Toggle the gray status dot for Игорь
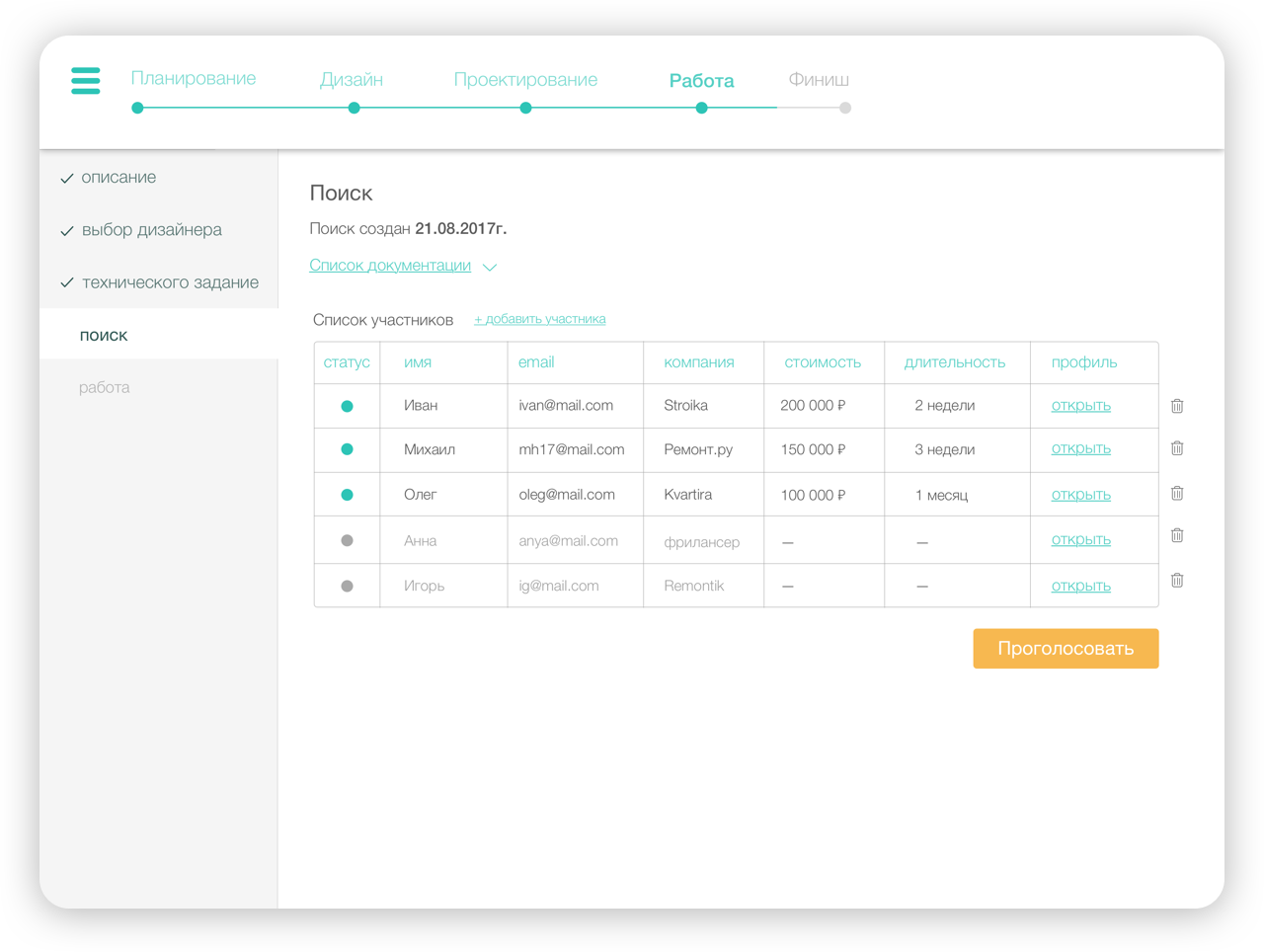The width and height of the screenshot is (1264, 952). click(347, 586)
